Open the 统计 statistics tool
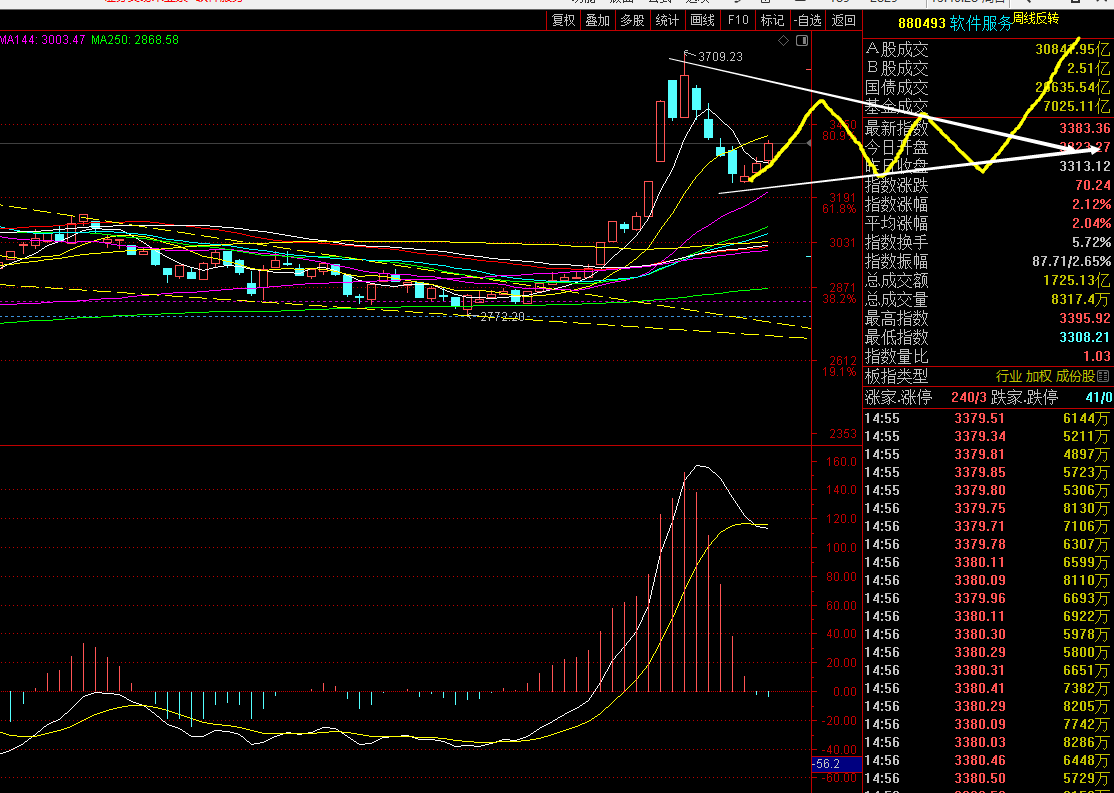 point(667,21)
